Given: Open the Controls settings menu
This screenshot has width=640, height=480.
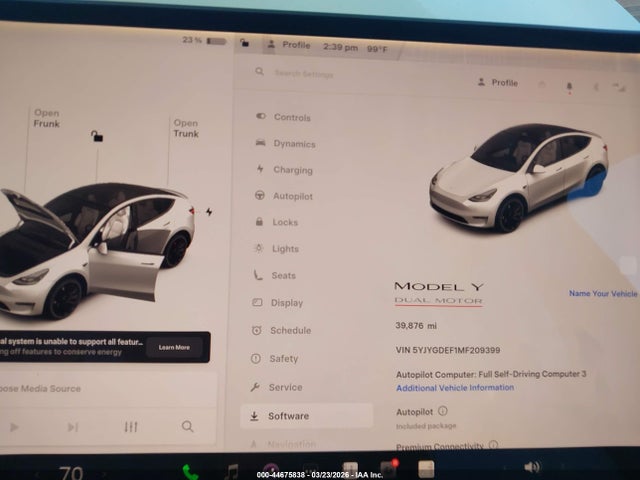Looking at the screenshot, I should (x=283, y=117).
